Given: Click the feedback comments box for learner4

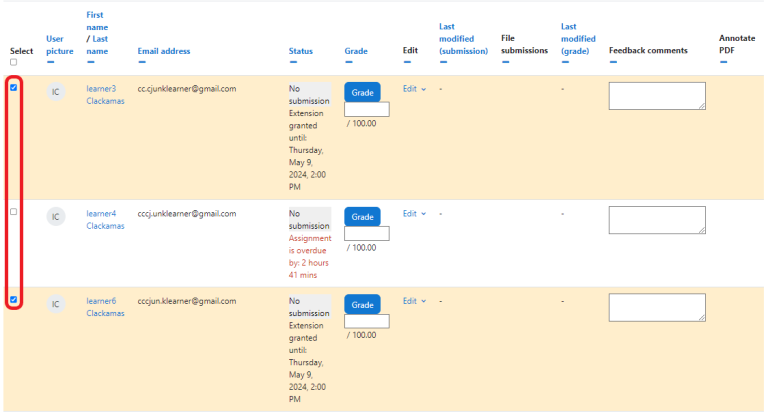Looking at the screenshot, I should (x=657, y=220).
